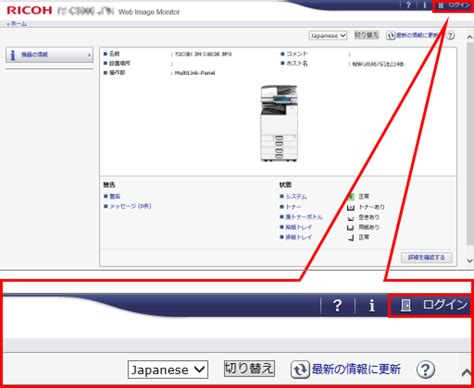
Task: Click the large i icon in the magnified inset header
Action: 372,305
